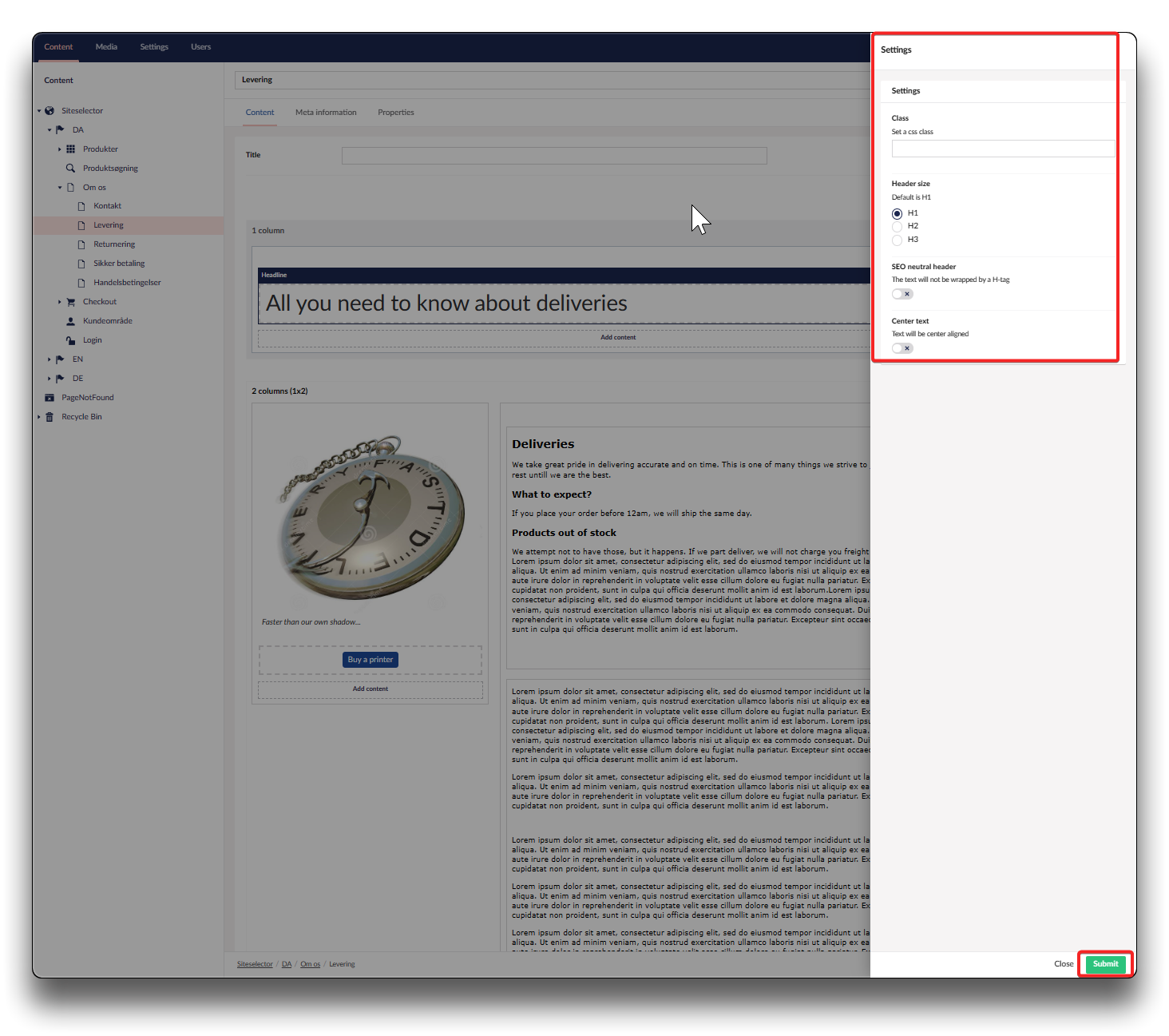Image resolution: width=1169 pixels, height=1036 pixels.
Task: Select the H2 header size option
Action: tap(898, 227)
